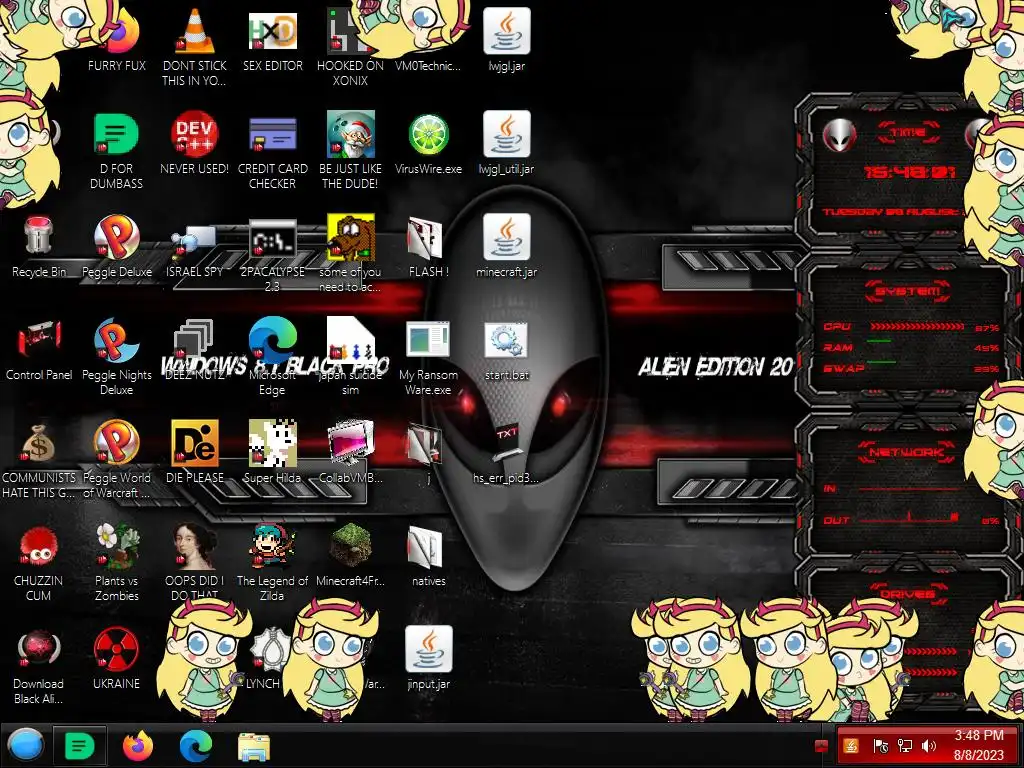Screen dimensions: 1024x768
Task: Open volume speaker tray icon
Action: pos(928,745)
